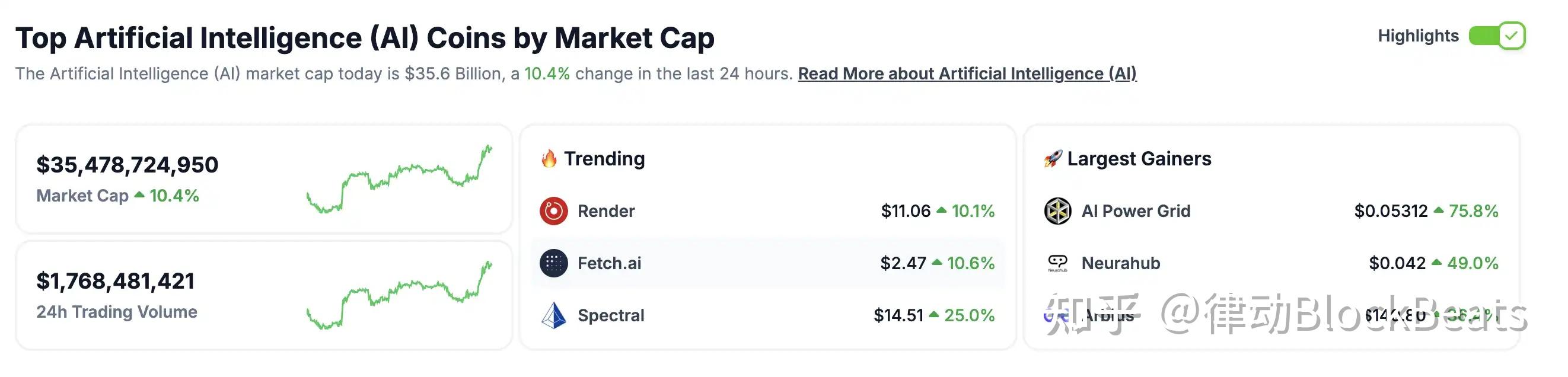Open the AI Power Grid name link
Image resolution: width=1568 pixels, height=377 pixels.
pyautogui.click(x=1135, y=211)
